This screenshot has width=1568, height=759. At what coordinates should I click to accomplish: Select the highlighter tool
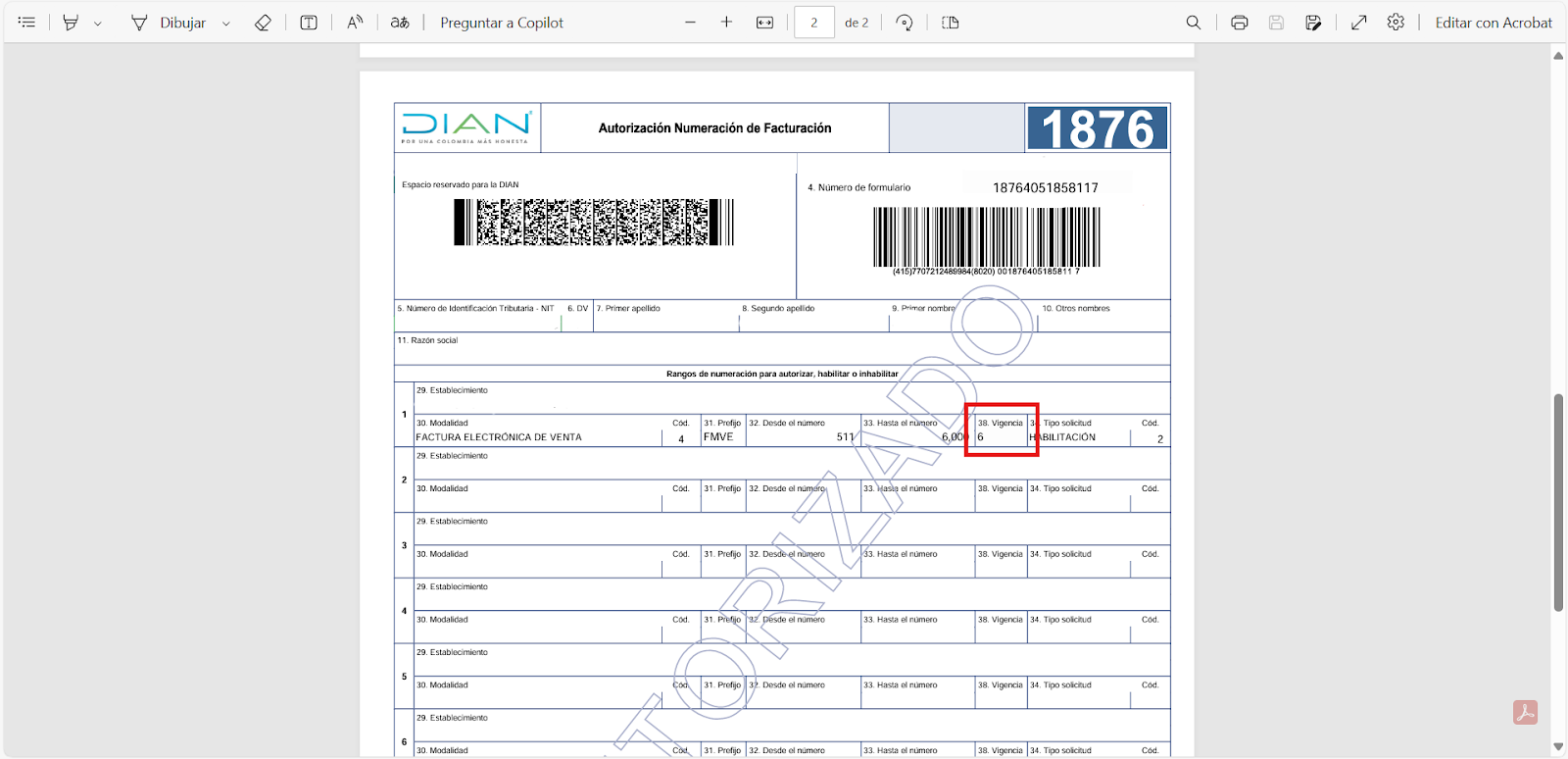(x=71, y=23)
